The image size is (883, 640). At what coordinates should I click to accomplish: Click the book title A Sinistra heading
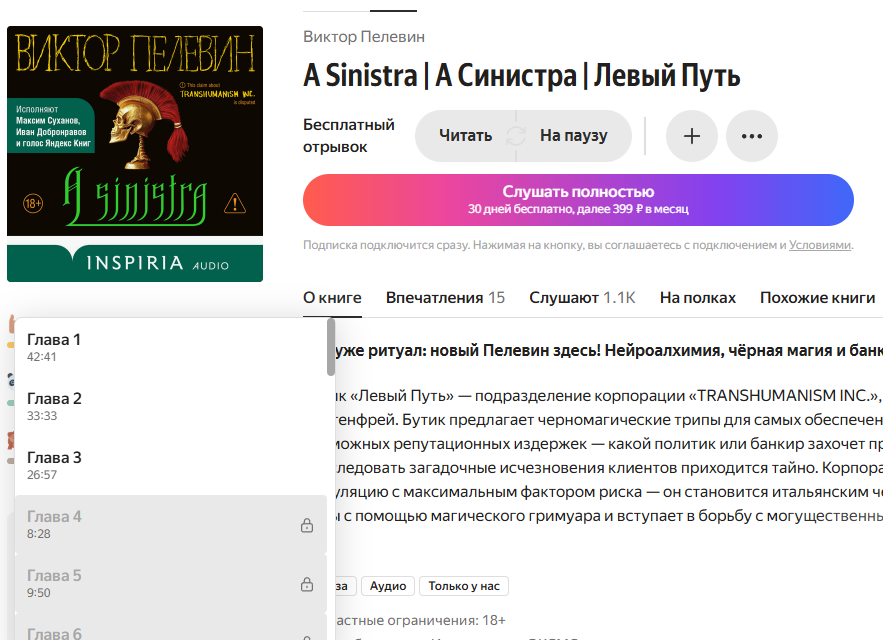click(521, 76)
